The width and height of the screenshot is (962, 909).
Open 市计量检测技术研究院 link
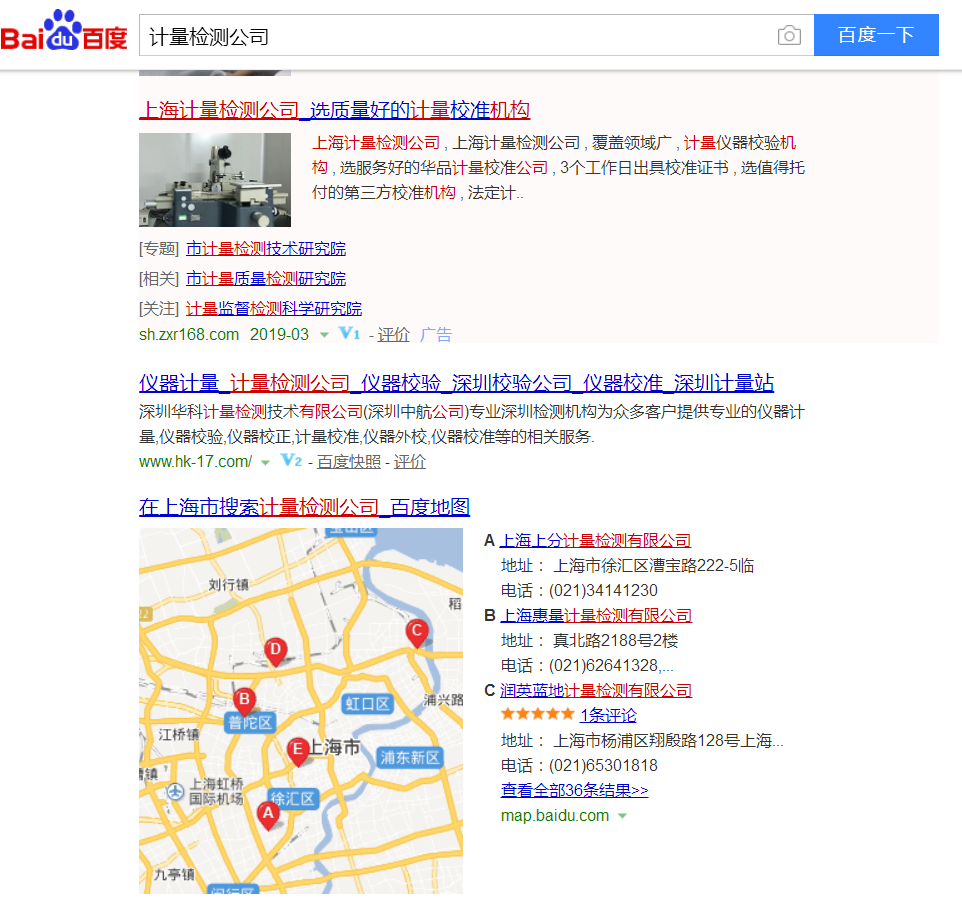(266, 248)
